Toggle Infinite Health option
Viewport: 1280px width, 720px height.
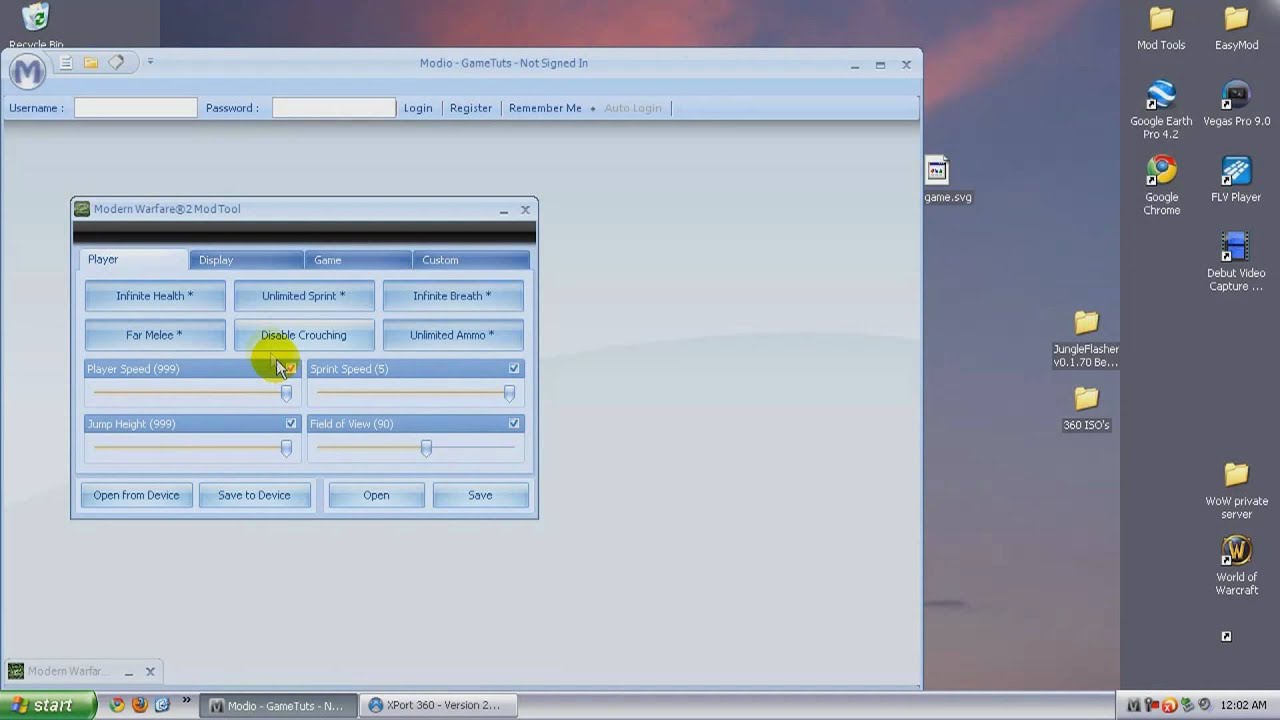(x=155, y=296)
